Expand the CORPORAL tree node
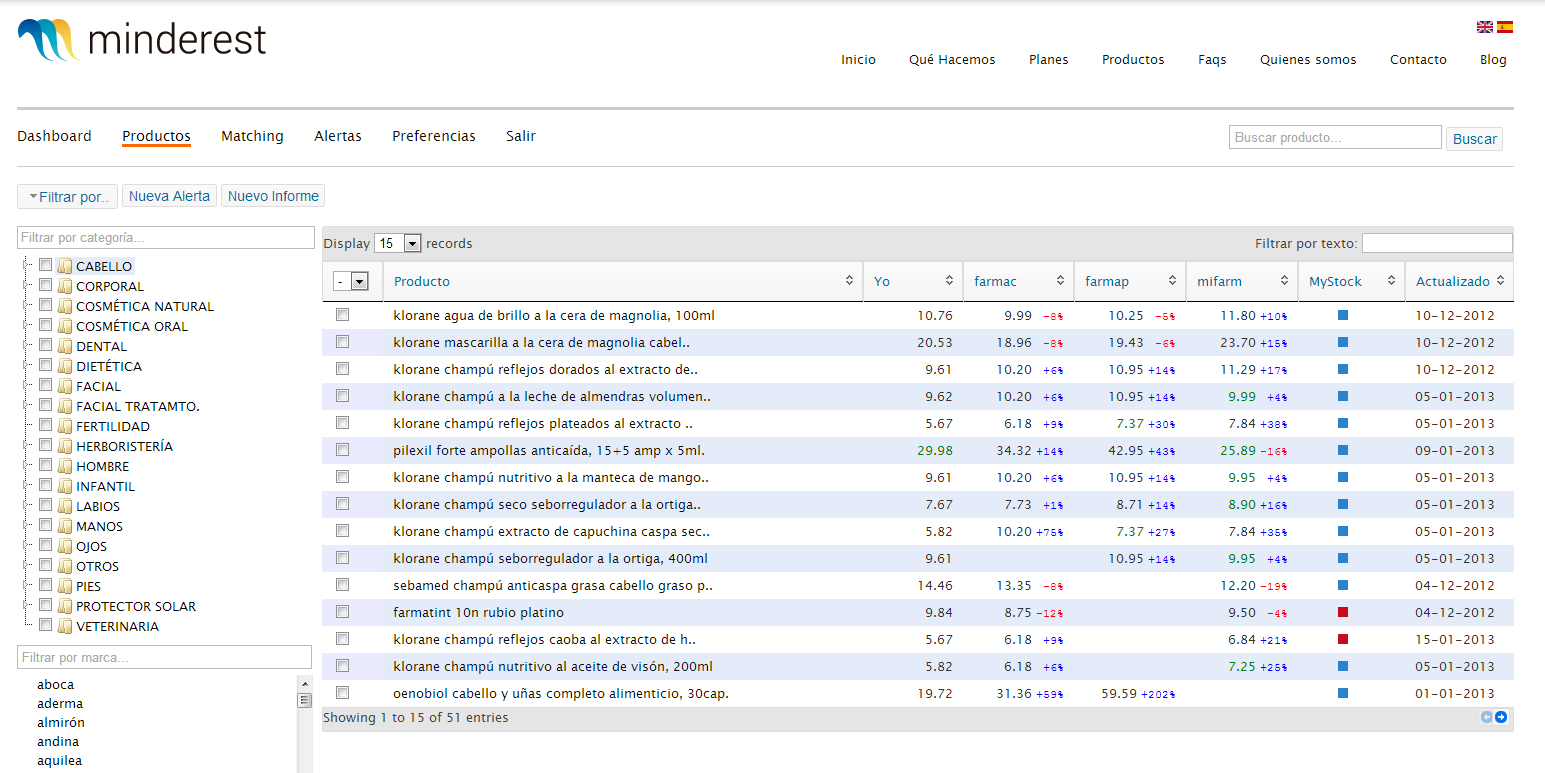 (24, 286)
